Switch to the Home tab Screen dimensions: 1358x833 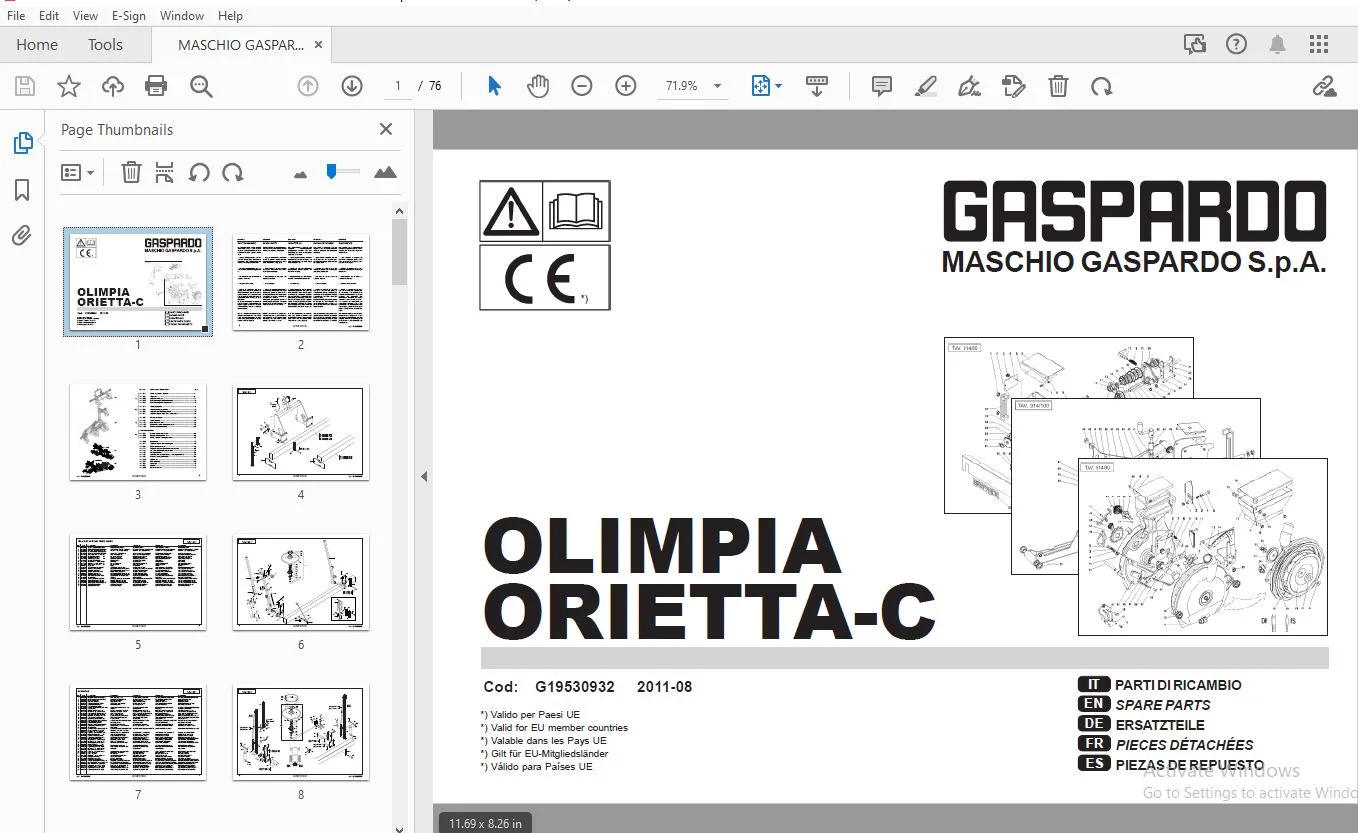37,44
